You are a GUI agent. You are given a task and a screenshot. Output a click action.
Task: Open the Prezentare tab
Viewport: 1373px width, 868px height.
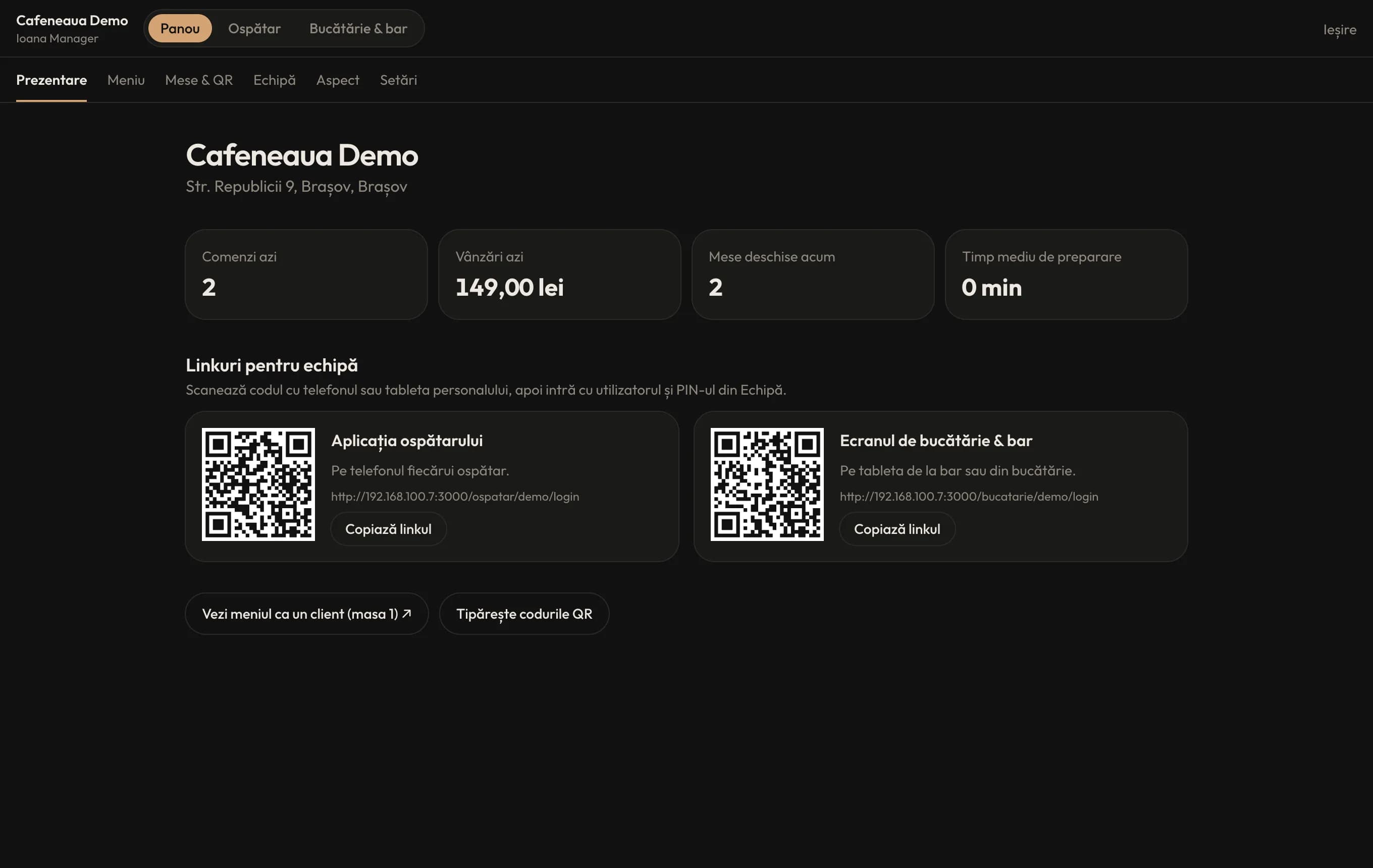point(51,80)
